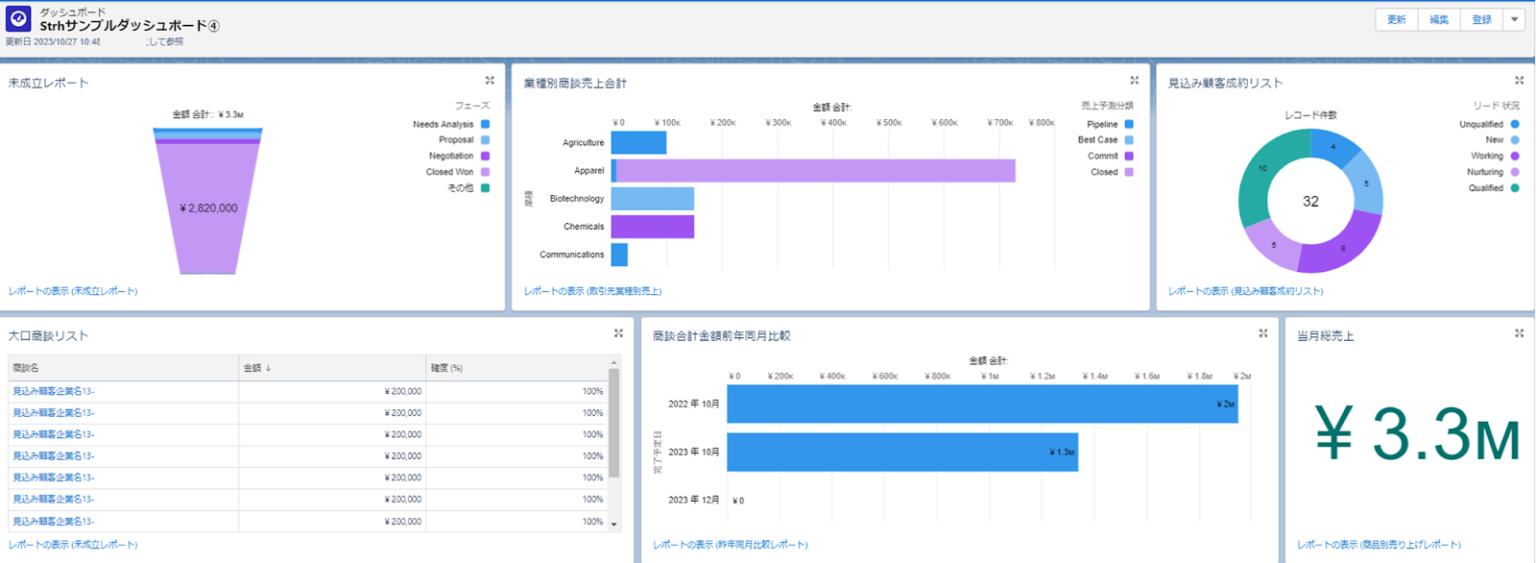Click the dashboard app icon in header
1536x563 pixels.
click(x=19, y=19)
